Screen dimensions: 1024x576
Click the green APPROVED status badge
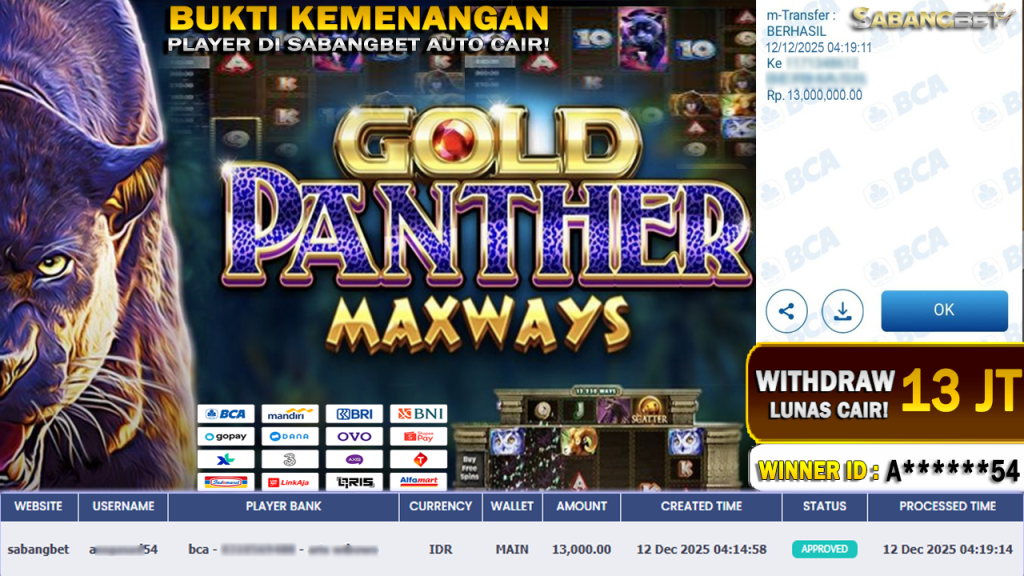pos(824,549)
